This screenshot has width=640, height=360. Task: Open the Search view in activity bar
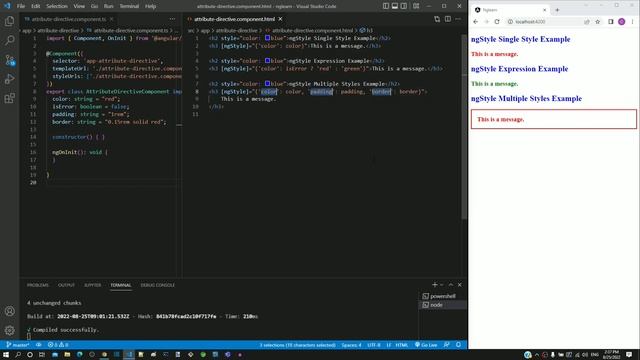(9, 40)
